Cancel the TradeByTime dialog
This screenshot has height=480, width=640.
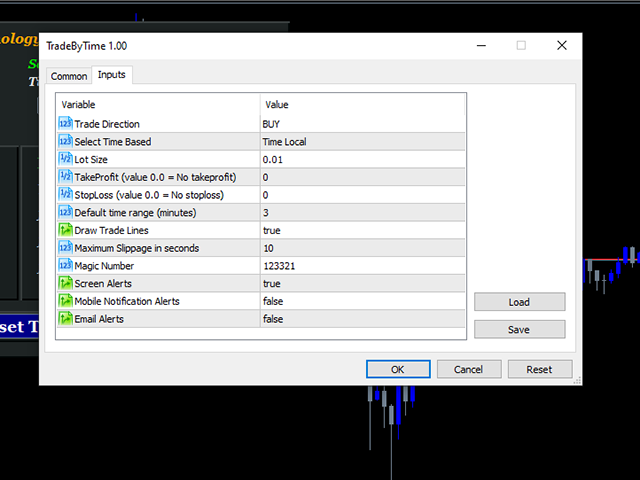coord(469,369)
